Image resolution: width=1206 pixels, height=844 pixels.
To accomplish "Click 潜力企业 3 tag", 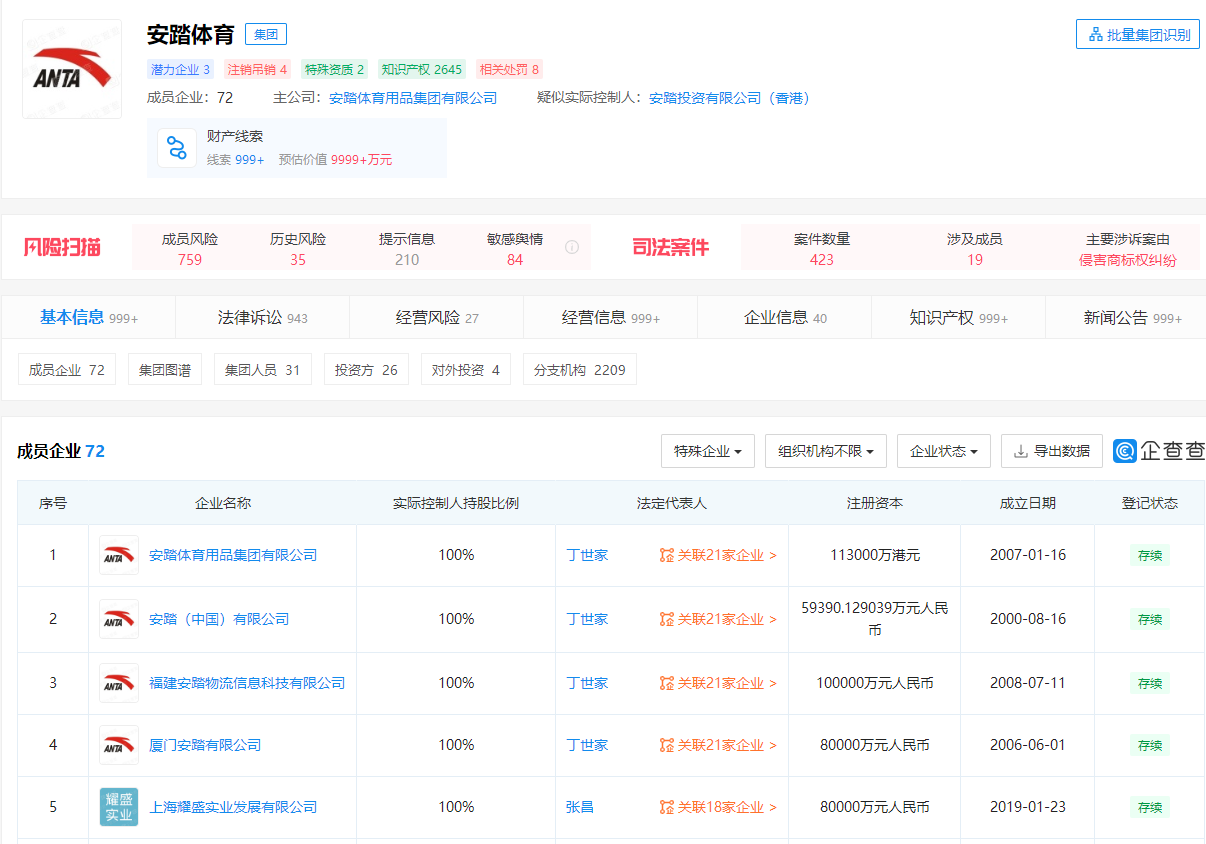I will coord(181,69).
